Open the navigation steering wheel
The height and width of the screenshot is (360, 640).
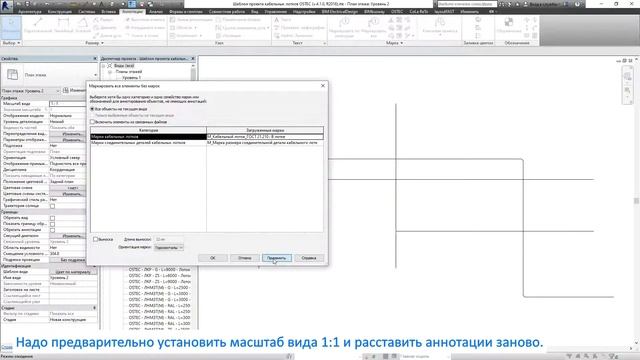tap(628, 76)
